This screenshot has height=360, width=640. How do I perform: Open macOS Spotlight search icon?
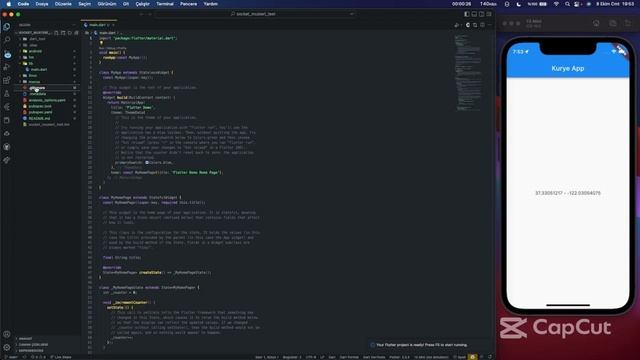(x=567, y=4)
